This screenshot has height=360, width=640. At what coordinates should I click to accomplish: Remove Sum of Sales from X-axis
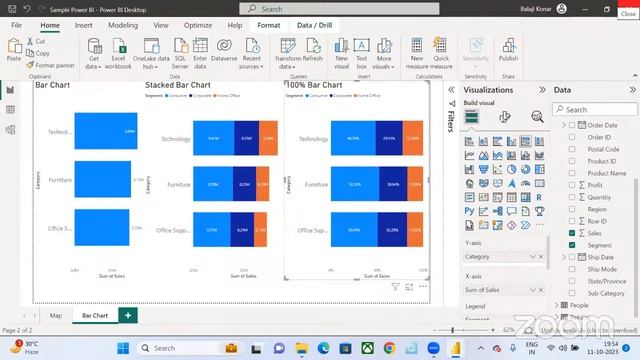click(x=541, y=290)
